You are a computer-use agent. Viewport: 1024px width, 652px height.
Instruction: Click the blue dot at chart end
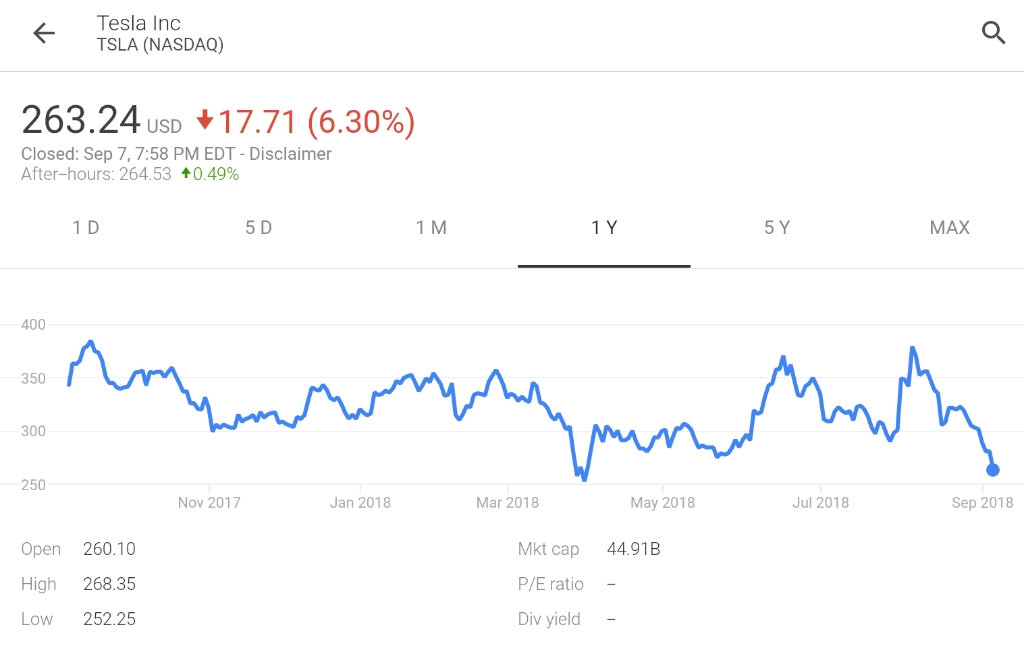tap(993, 470)
